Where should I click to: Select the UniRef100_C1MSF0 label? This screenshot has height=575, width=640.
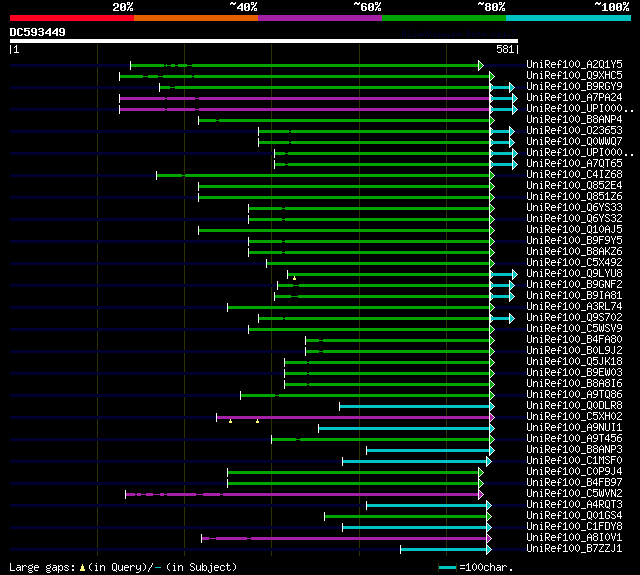coord(574,461)
